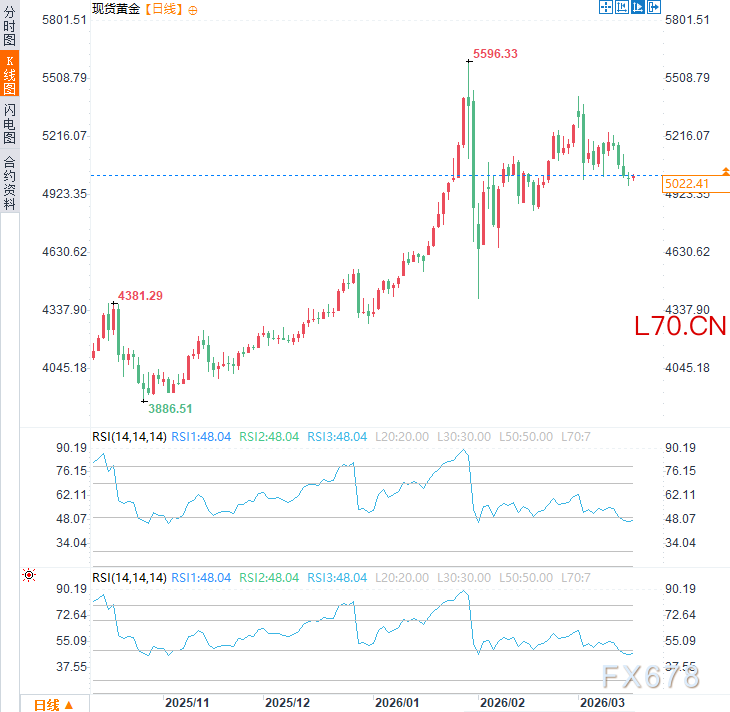Click the third layout icon at top right
The width and height of the screenshot is (730, 712).
[638, 7]
